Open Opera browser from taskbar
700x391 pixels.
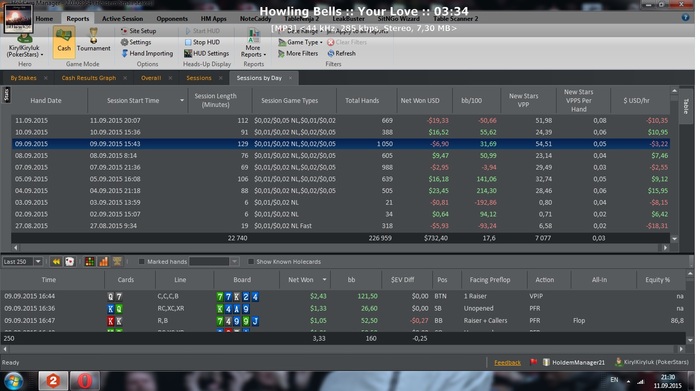coord(85,381)
